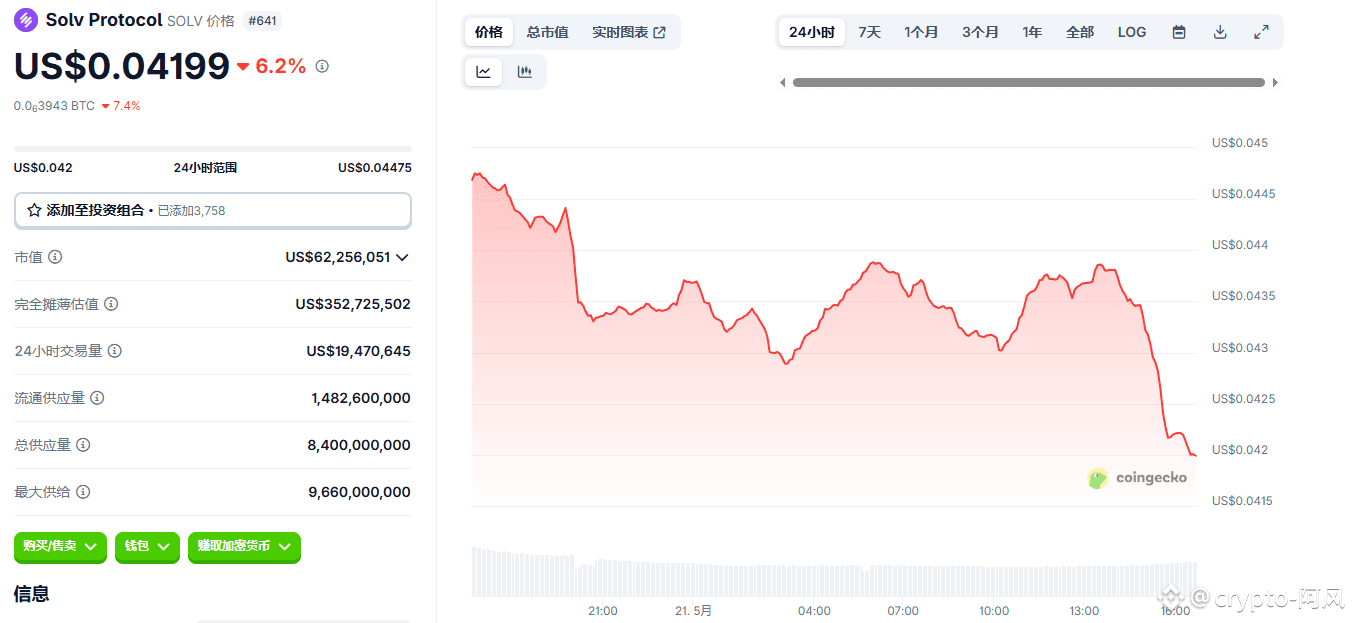The width and height of the screenshot is (1353, 623).
Task: Click the Solv Protocol purple logo icon
Action: coord(26,20)
